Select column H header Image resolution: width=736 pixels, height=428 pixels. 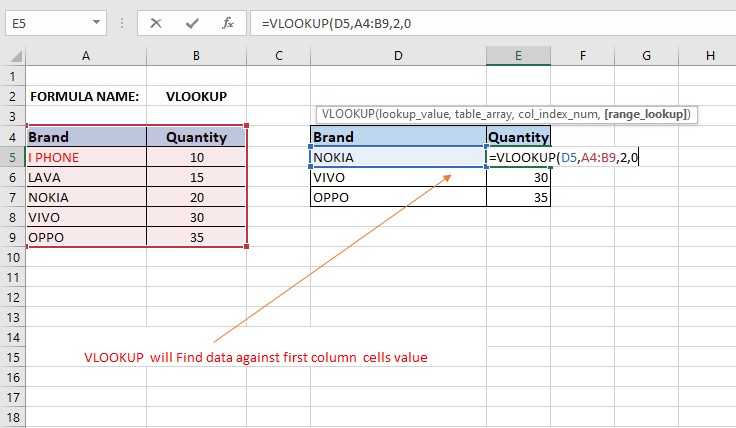(709, 55)
